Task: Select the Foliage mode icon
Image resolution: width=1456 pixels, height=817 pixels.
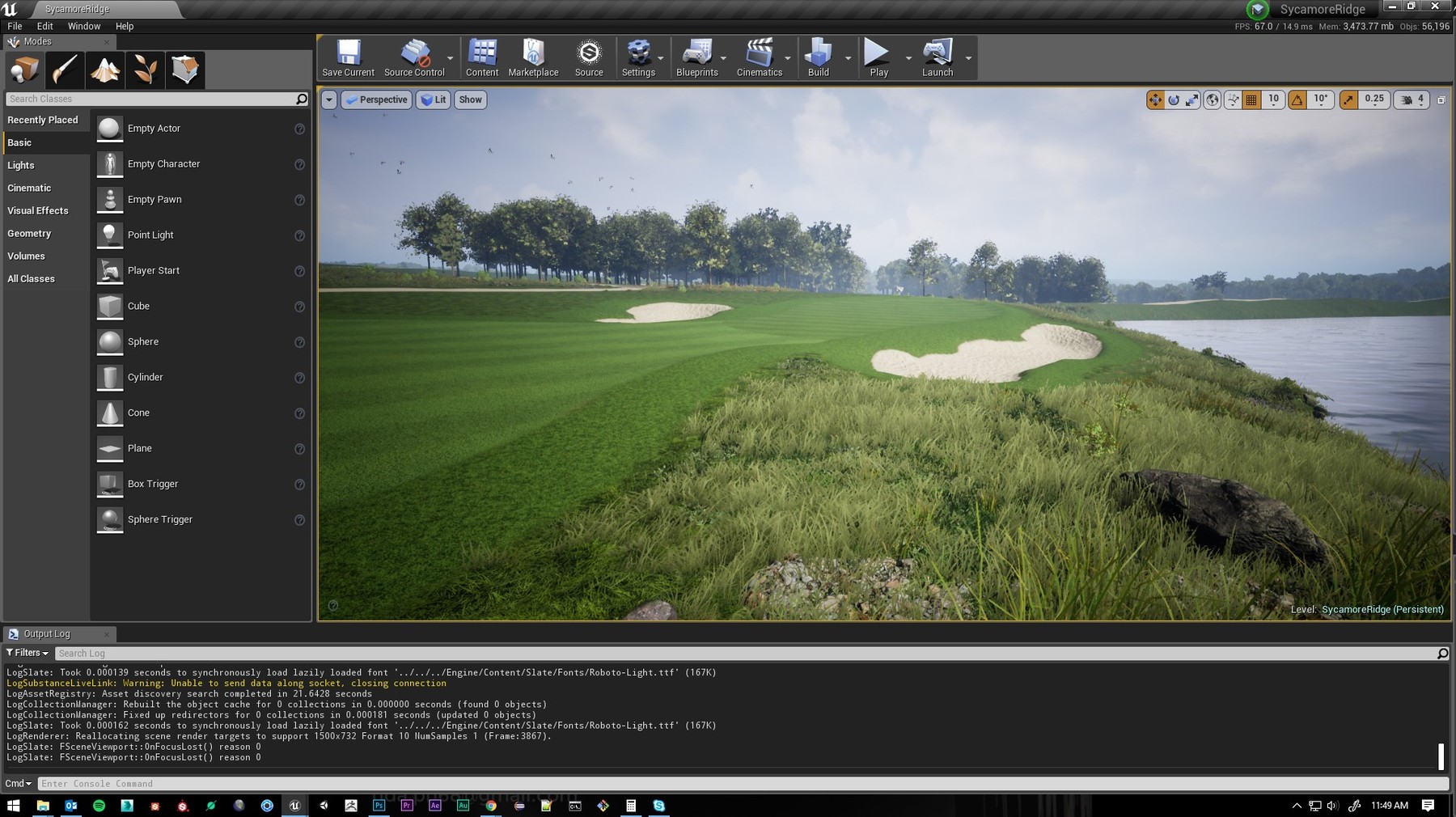Action: 145,70
